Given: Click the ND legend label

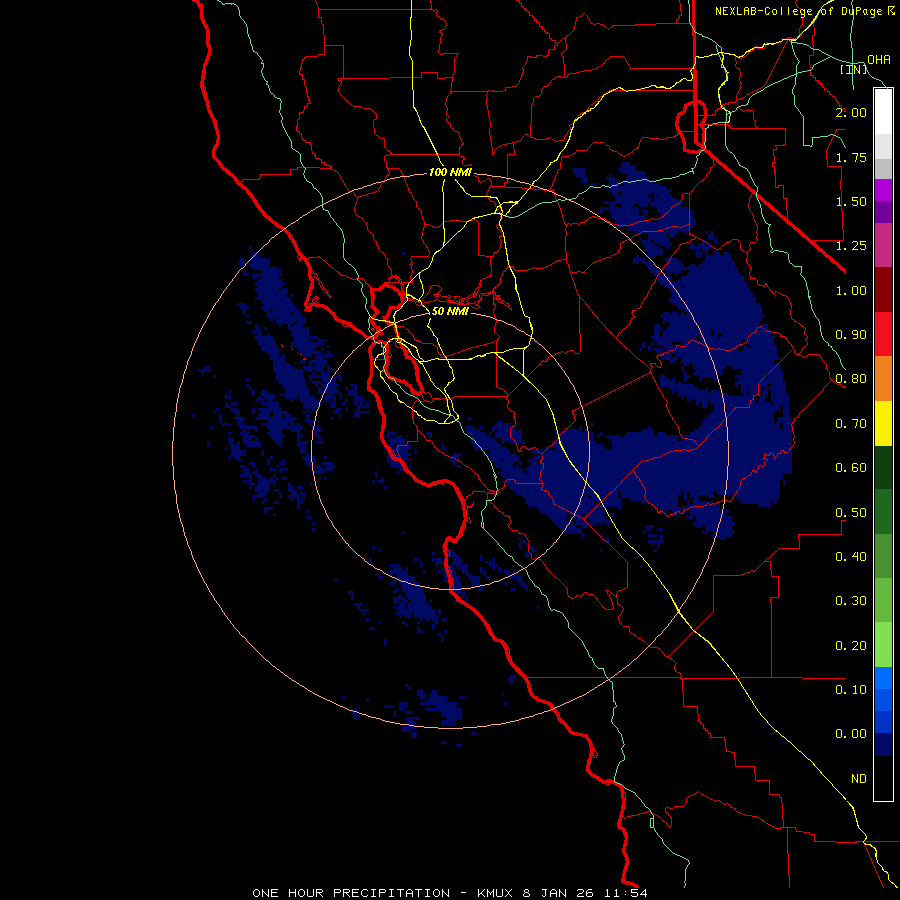Looking at the screenshot, I should tap(859, 779).
